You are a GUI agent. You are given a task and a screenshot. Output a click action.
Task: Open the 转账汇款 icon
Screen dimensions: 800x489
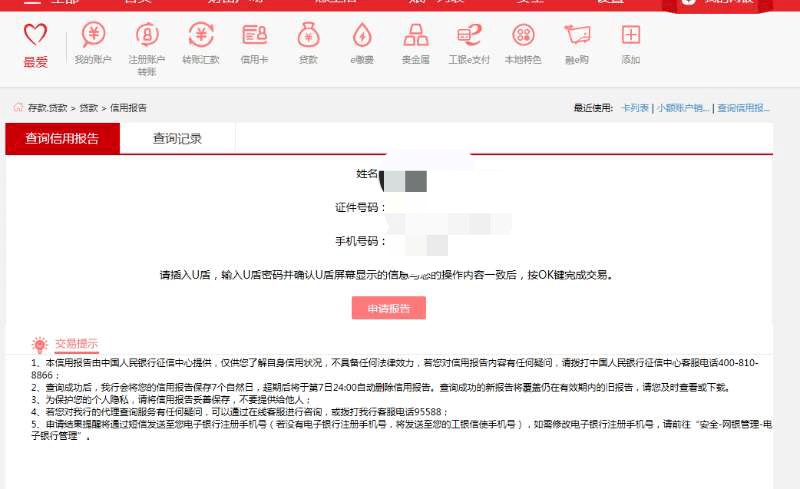[201, 35]
